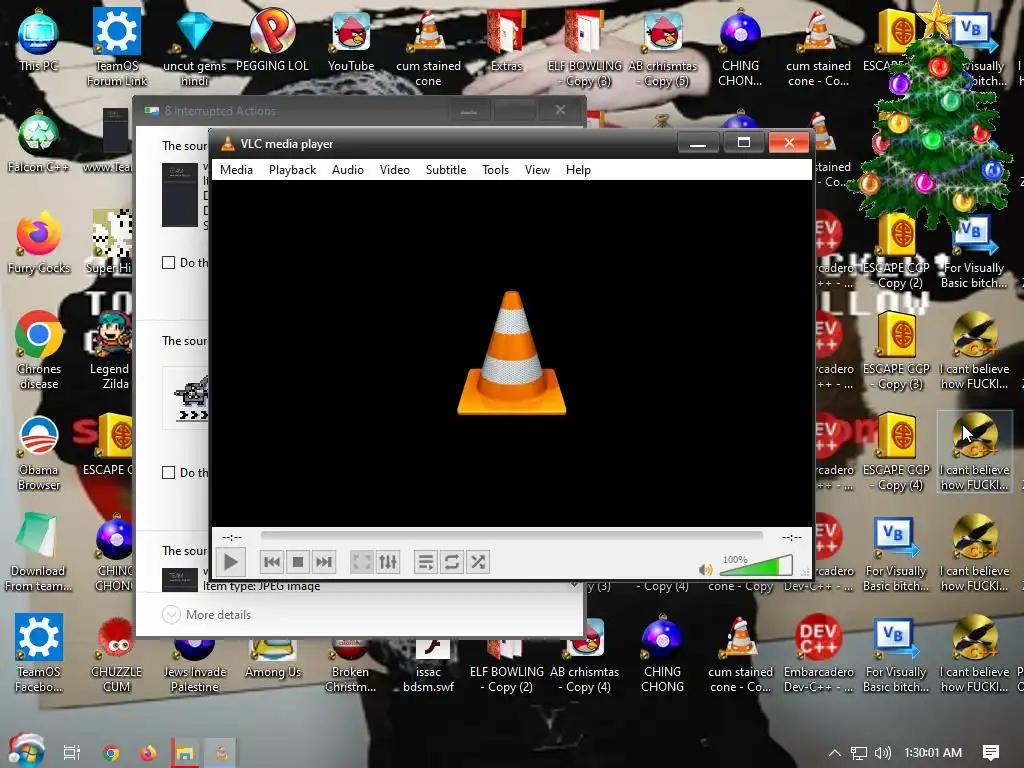Open the Video menu in VLC

[395, 170]
